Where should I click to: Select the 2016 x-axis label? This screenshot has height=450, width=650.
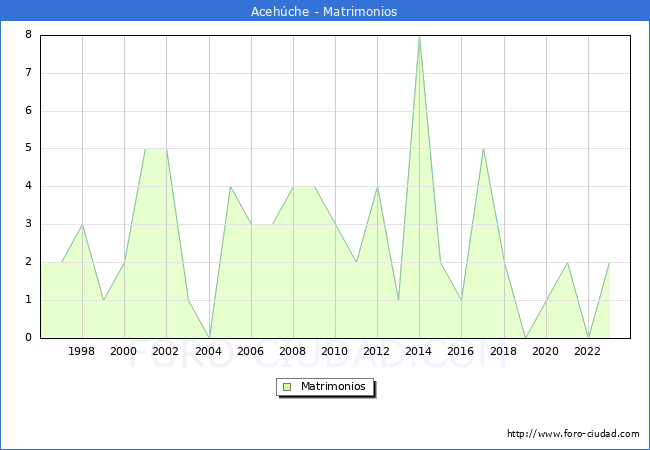click(x=461, y=351)
